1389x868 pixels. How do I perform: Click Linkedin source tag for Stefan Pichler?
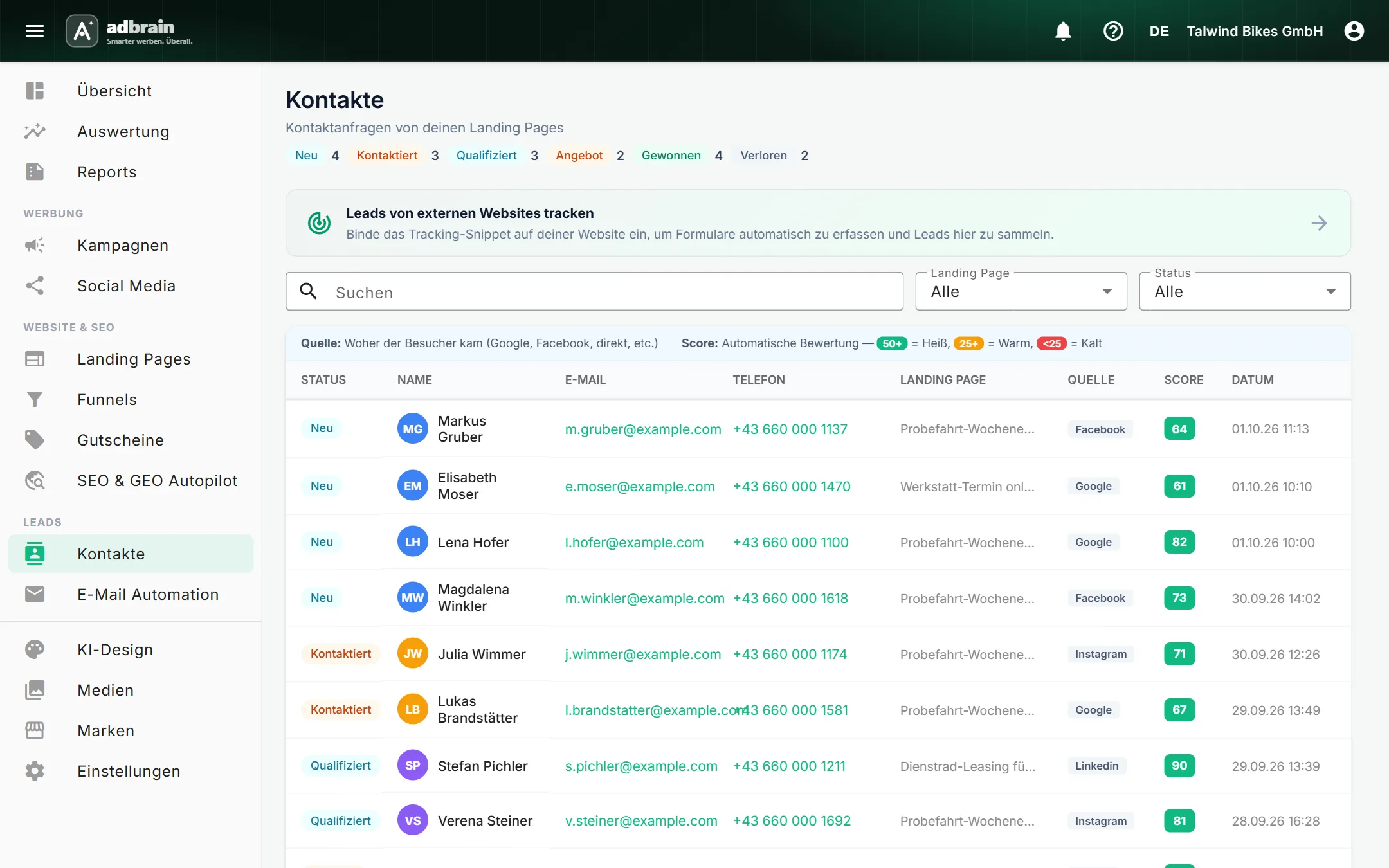(x=1096, y=766)
